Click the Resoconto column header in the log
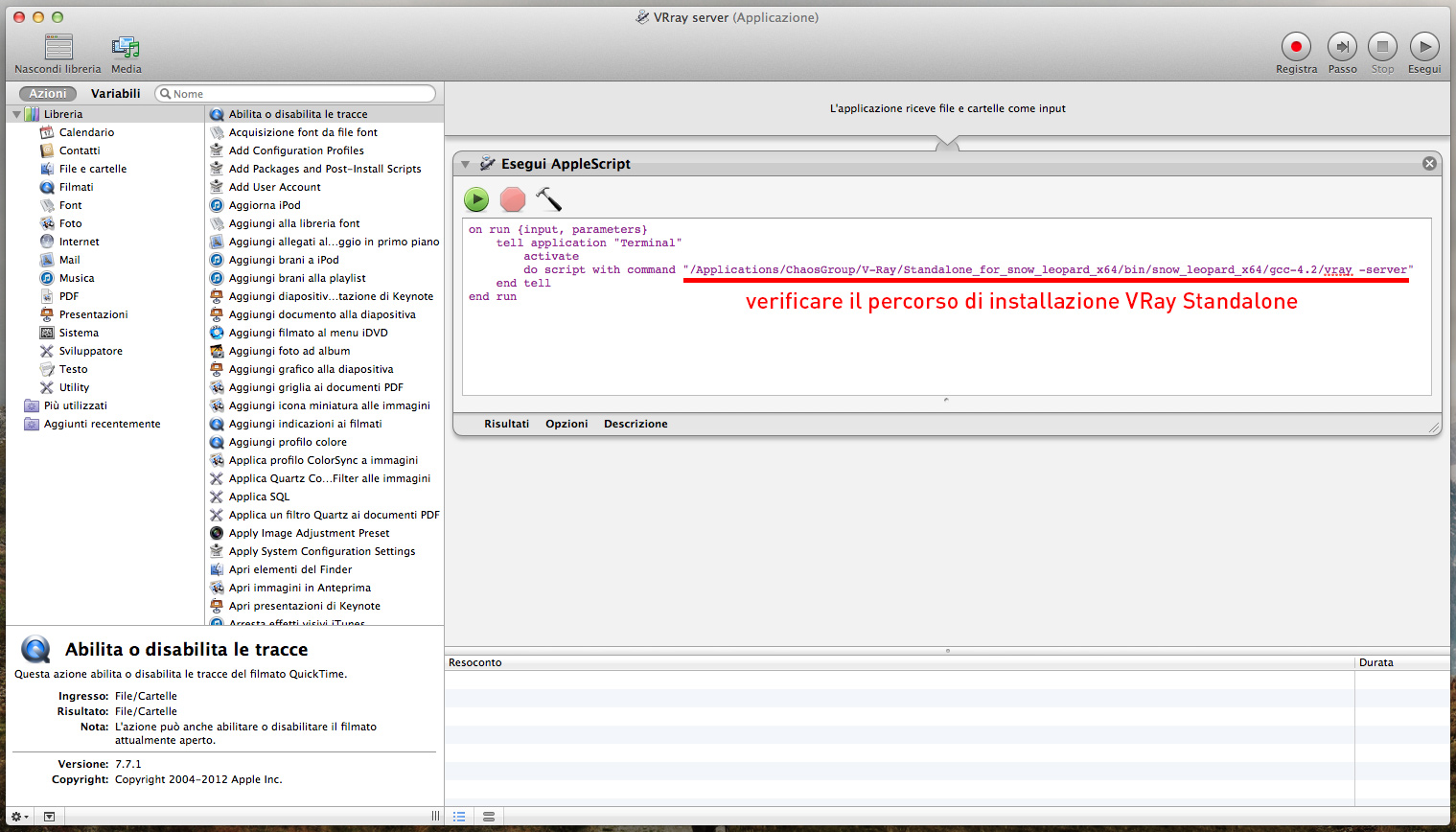This screenshot has width=1456, height=832. (x=900, y=662)
